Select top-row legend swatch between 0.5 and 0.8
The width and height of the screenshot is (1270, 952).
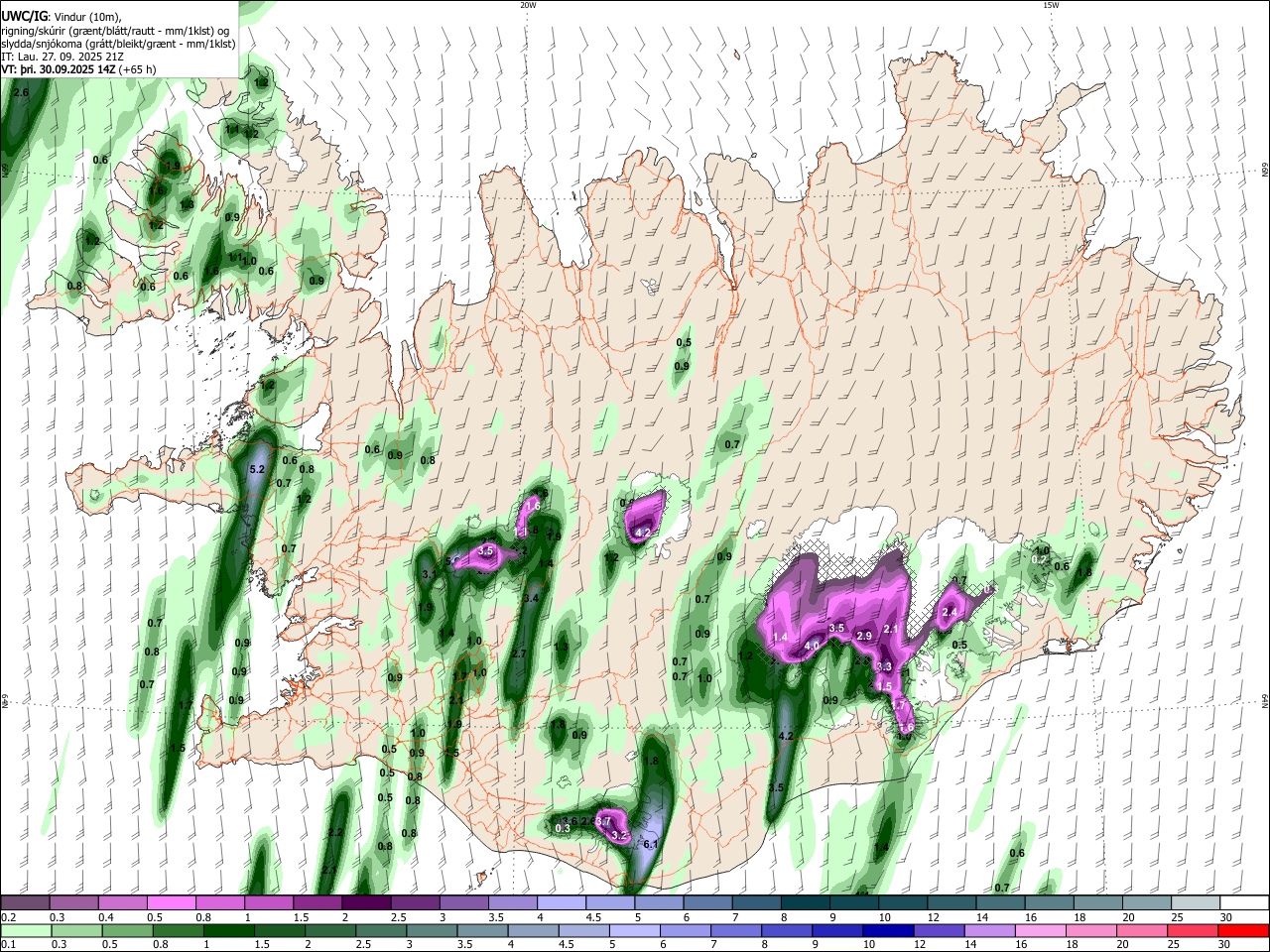tap(171, 903)
